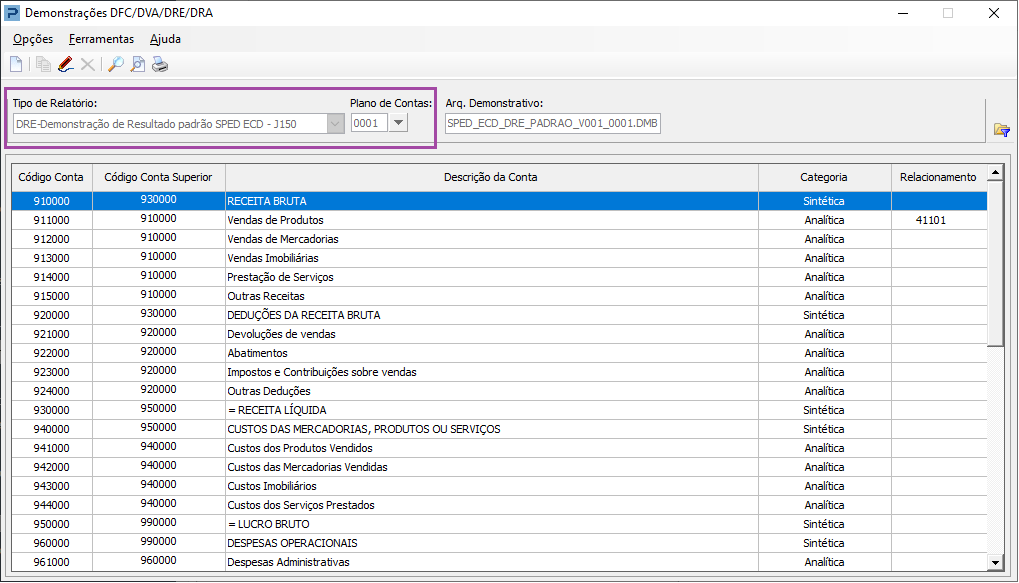Image resolution: width=1019 pixels, height=583 pixels.
Task: Select the Vendas de Produtos row
Action: click(499, 220)
